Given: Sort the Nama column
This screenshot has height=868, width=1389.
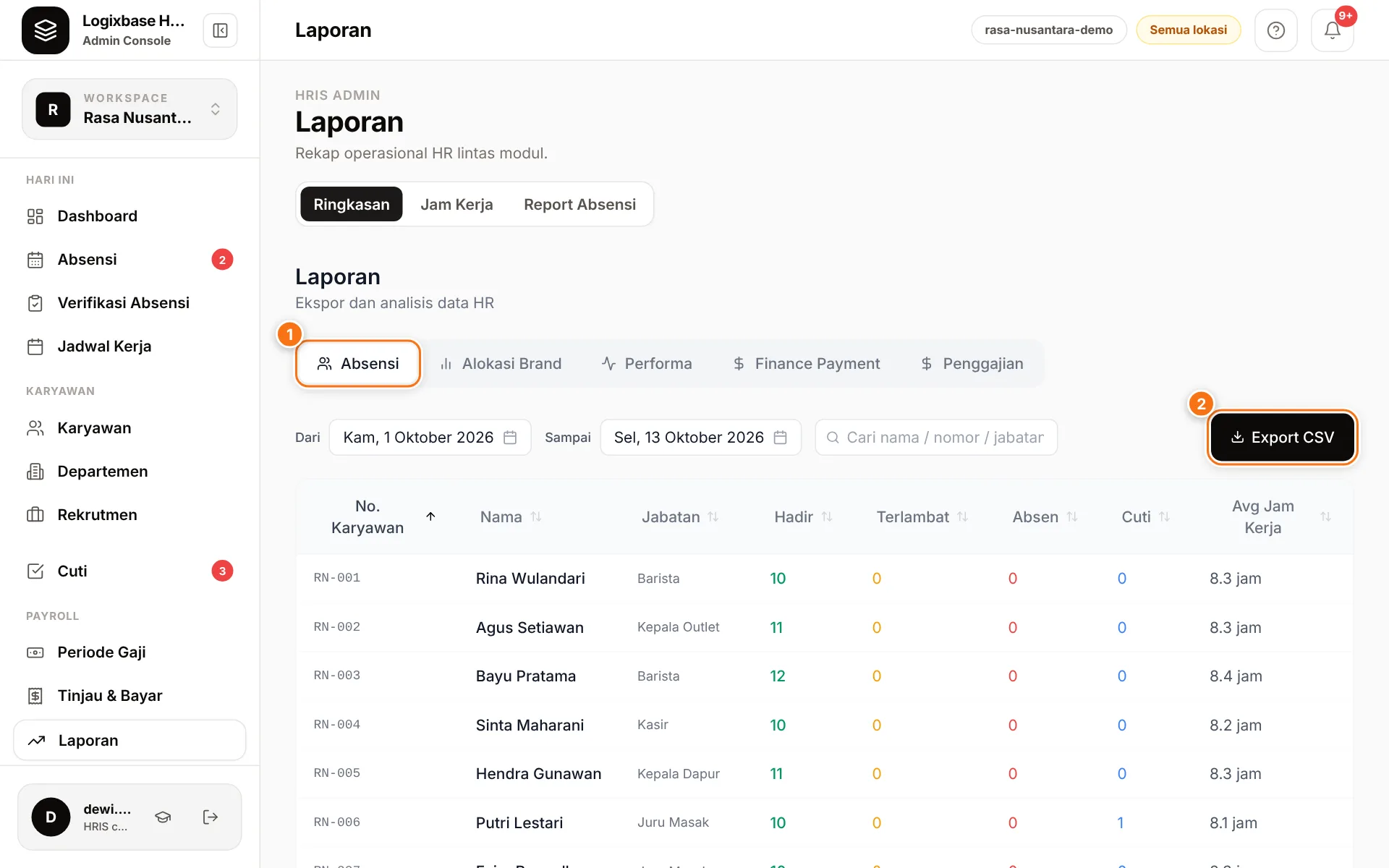Looking at the screenshot, I should pos(536,516).
